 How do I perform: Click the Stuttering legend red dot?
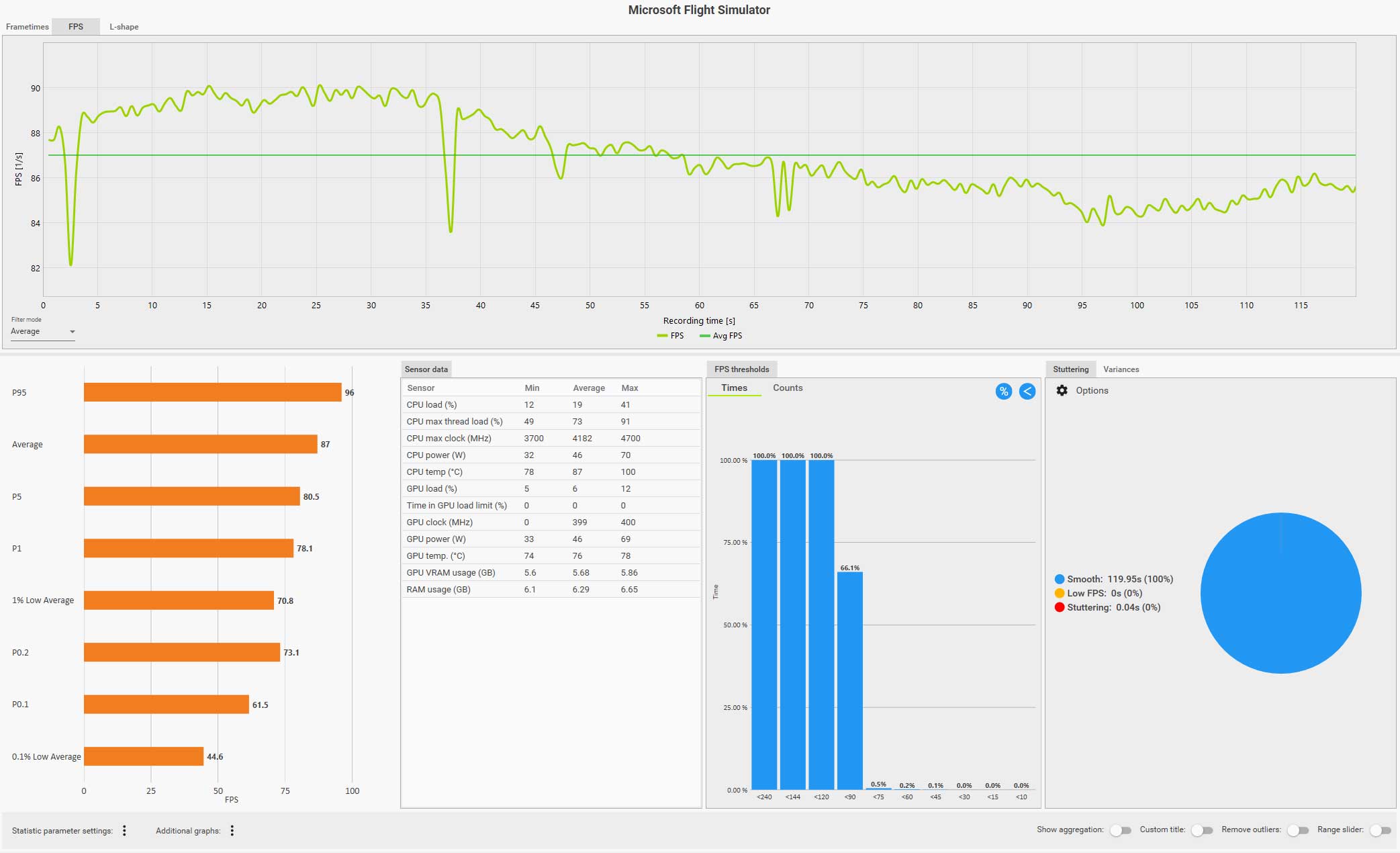(1060, 607)
